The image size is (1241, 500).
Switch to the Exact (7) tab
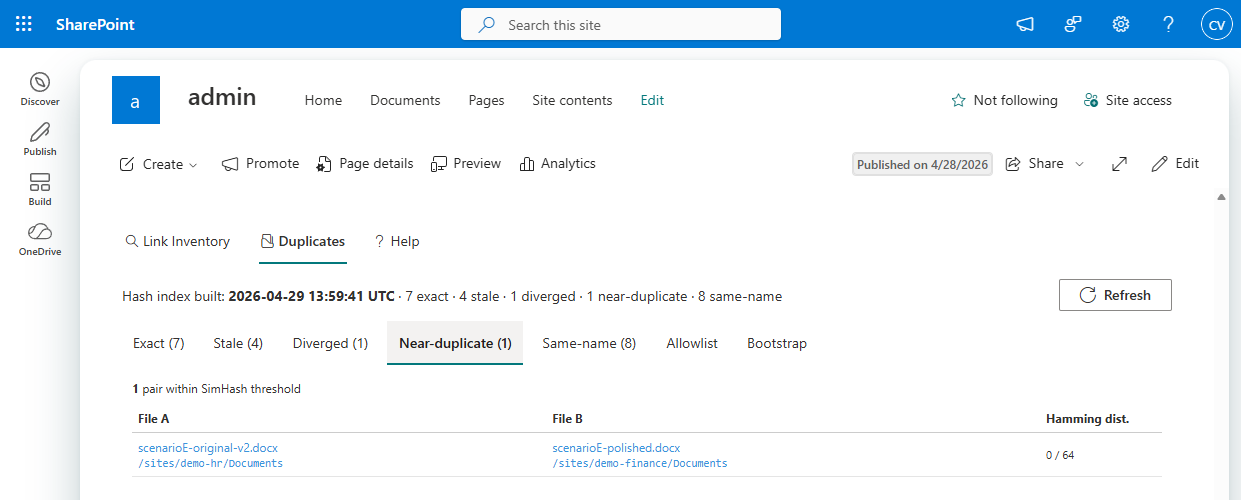pyautogui.click(x=159, y=343)
